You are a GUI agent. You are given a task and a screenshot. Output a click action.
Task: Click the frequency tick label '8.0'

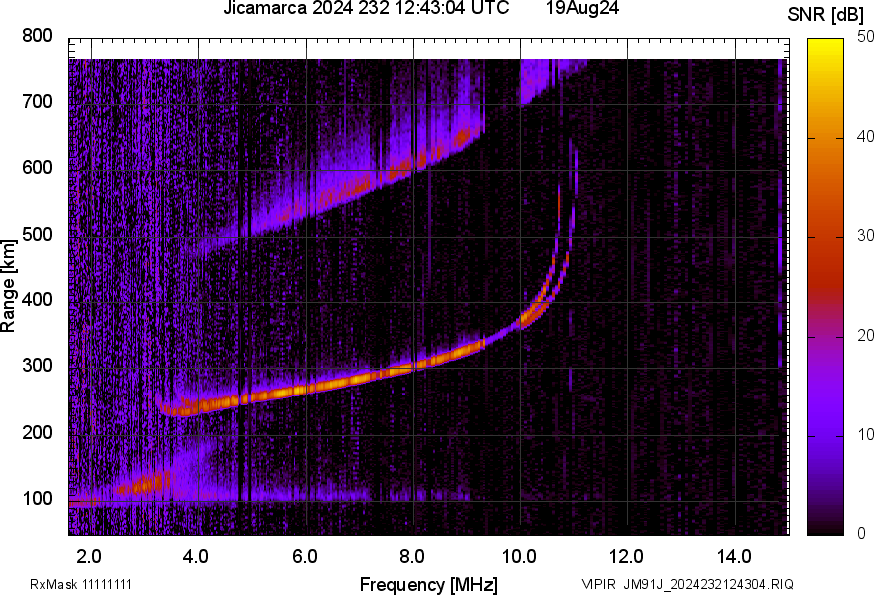tap(411, 556)
